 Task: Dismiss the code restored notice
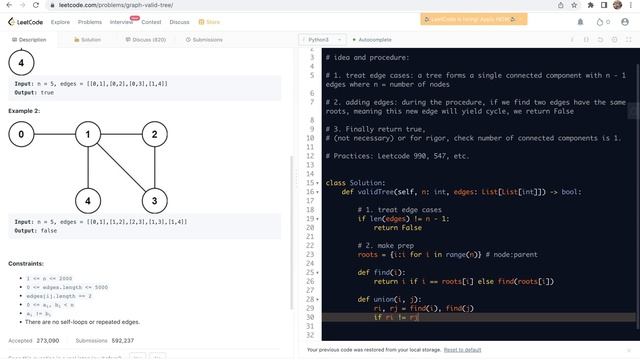[629, 350]
